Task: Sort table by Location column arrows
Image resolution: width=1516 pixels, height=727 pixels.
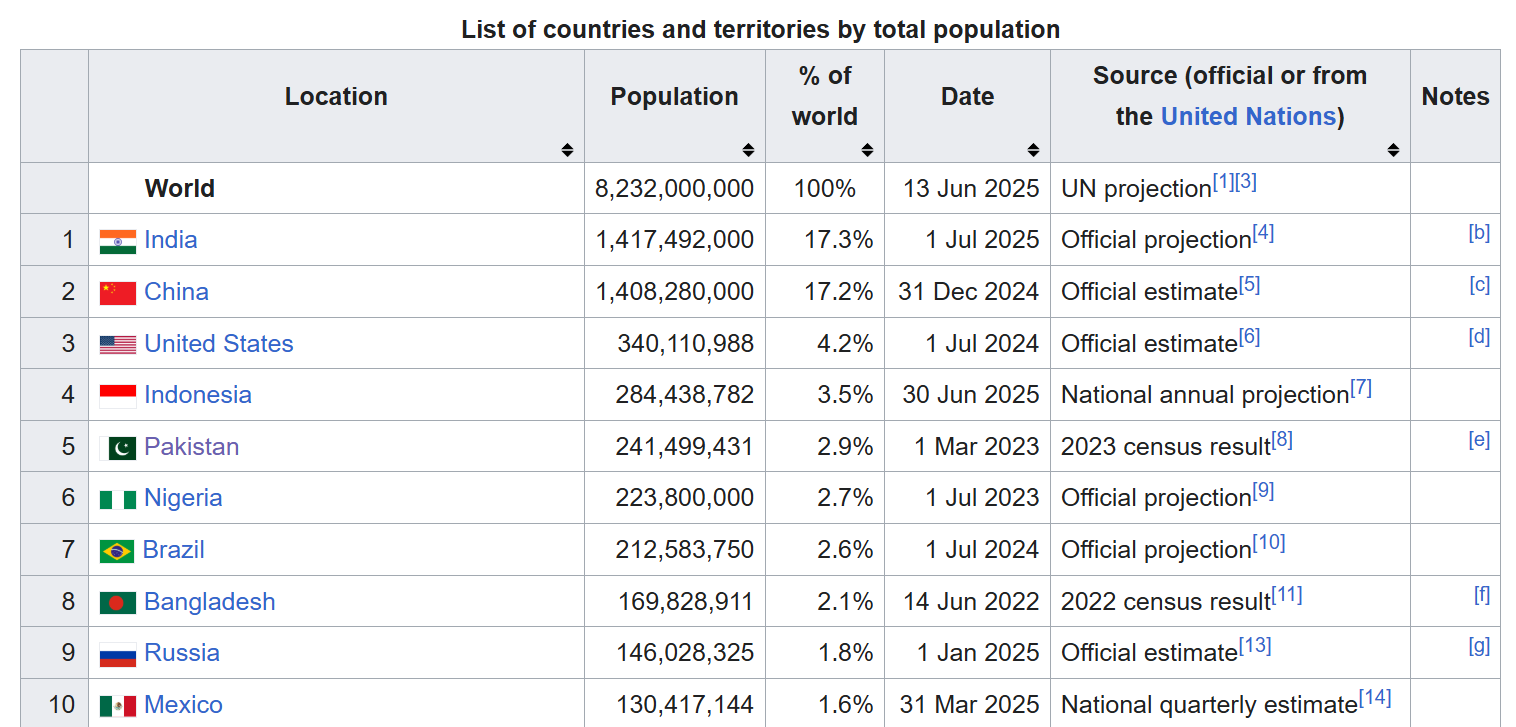Action: 567,150
